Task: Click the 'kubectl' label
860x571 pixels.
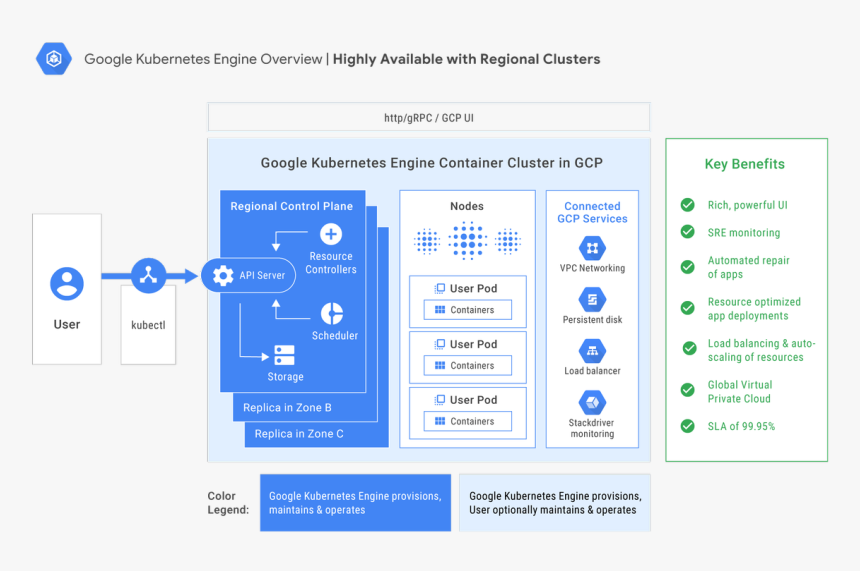Action: pos(148,325)
